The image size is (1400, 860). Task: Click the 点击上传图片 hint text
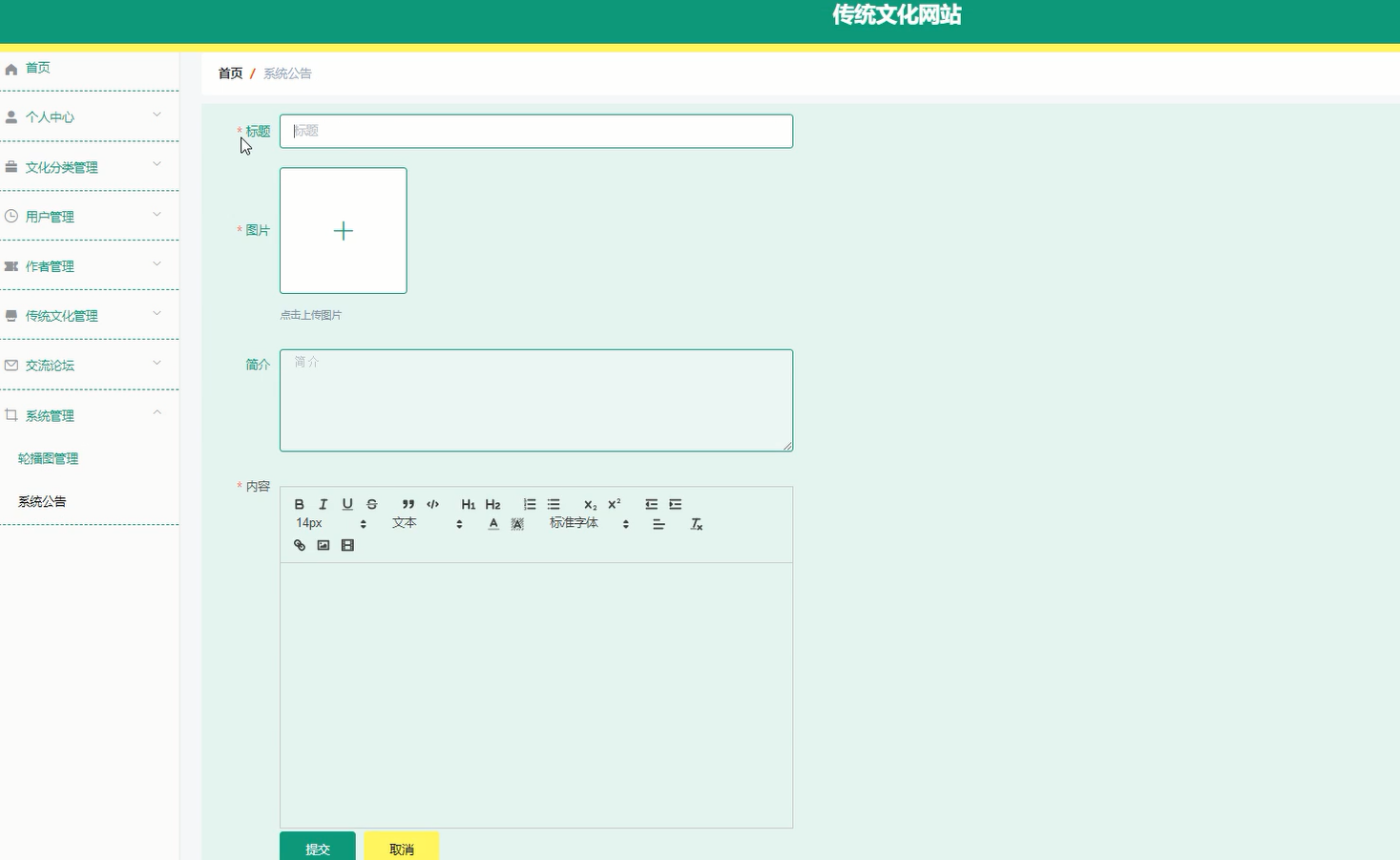pos(311,315)
